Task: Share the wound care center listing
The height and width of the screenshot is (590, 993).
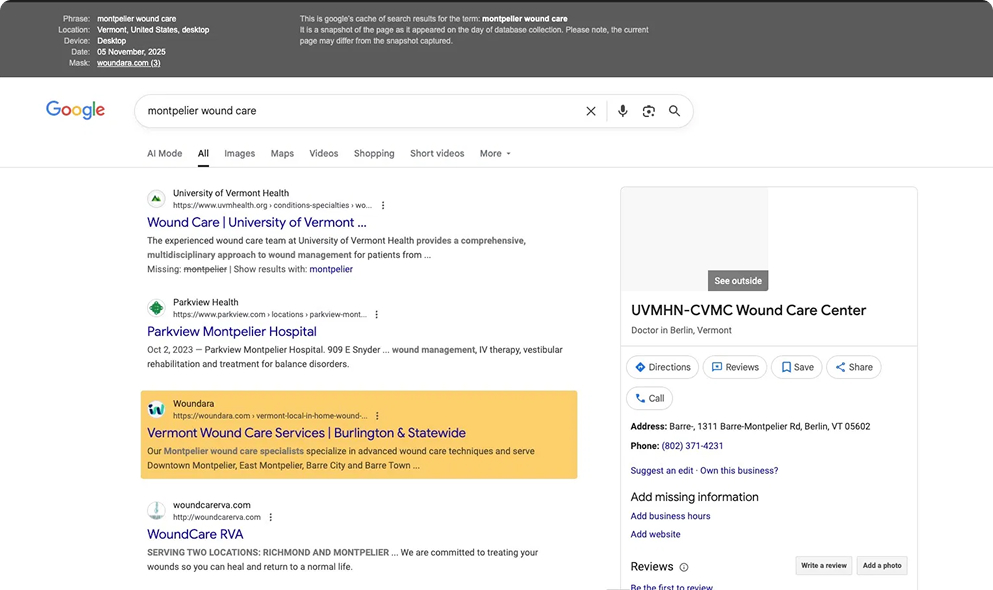Action: coord(854,367)
